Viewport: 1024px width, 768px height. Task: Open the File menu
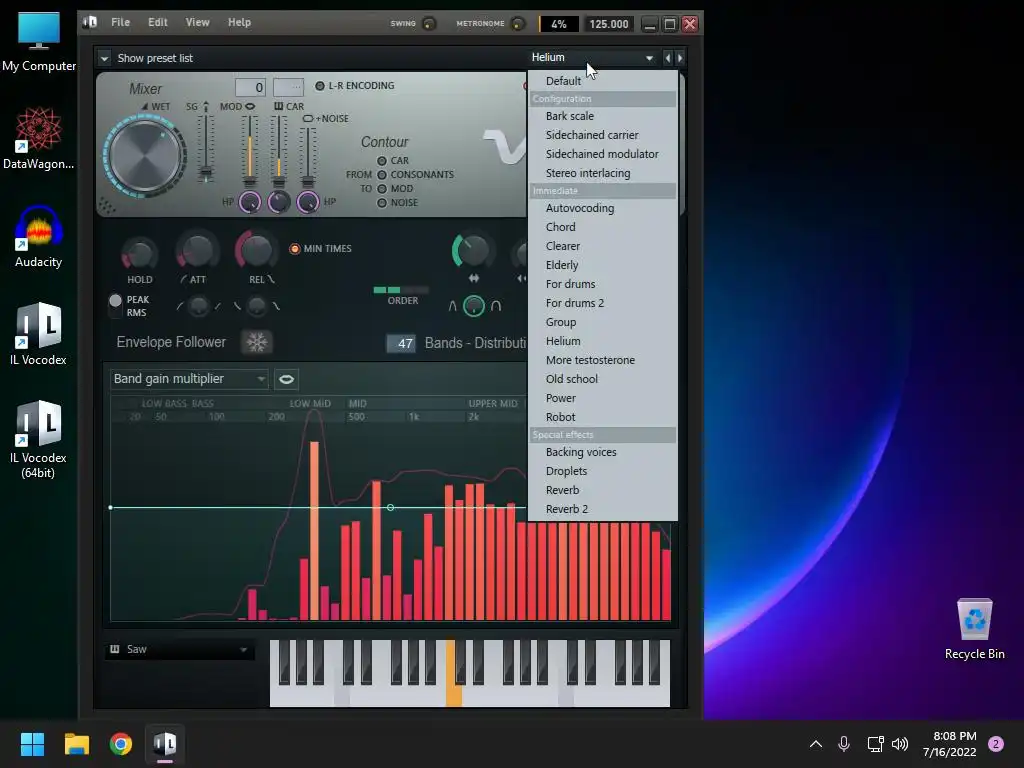tap(120, 22)
